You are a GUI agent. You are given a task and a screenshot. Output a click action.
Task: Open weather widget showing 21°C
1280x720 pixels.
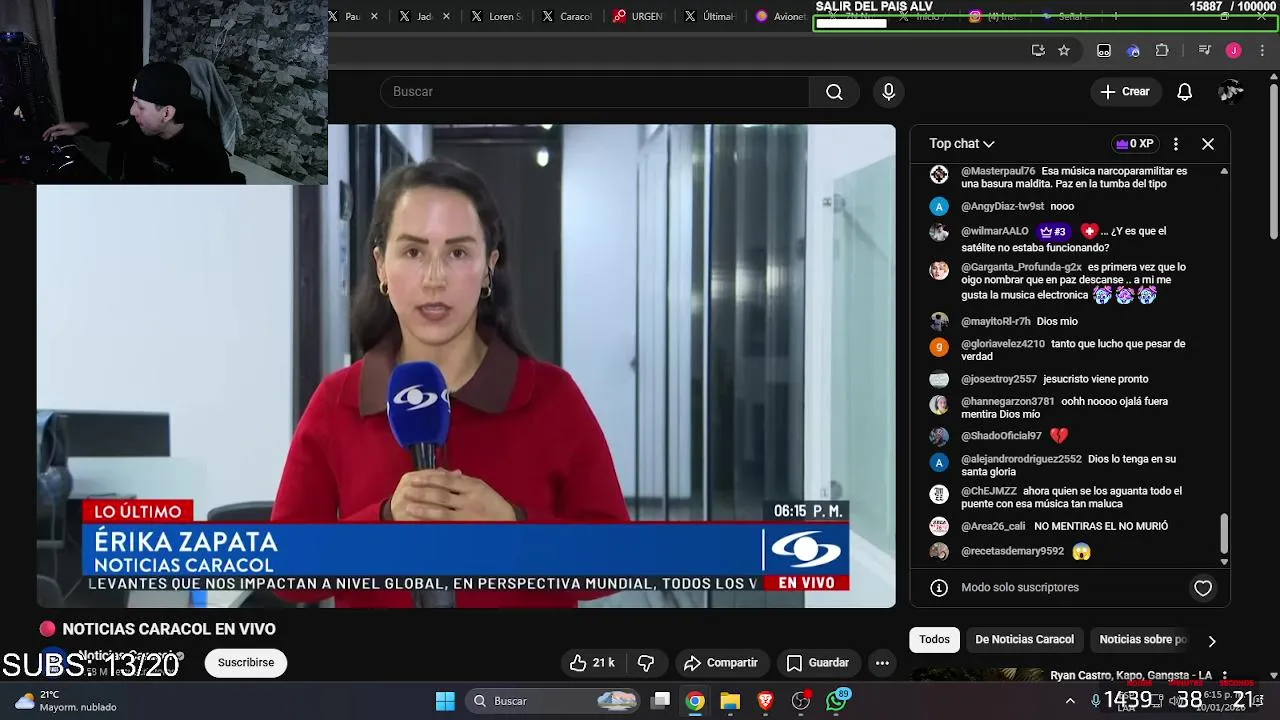(66, 701)
